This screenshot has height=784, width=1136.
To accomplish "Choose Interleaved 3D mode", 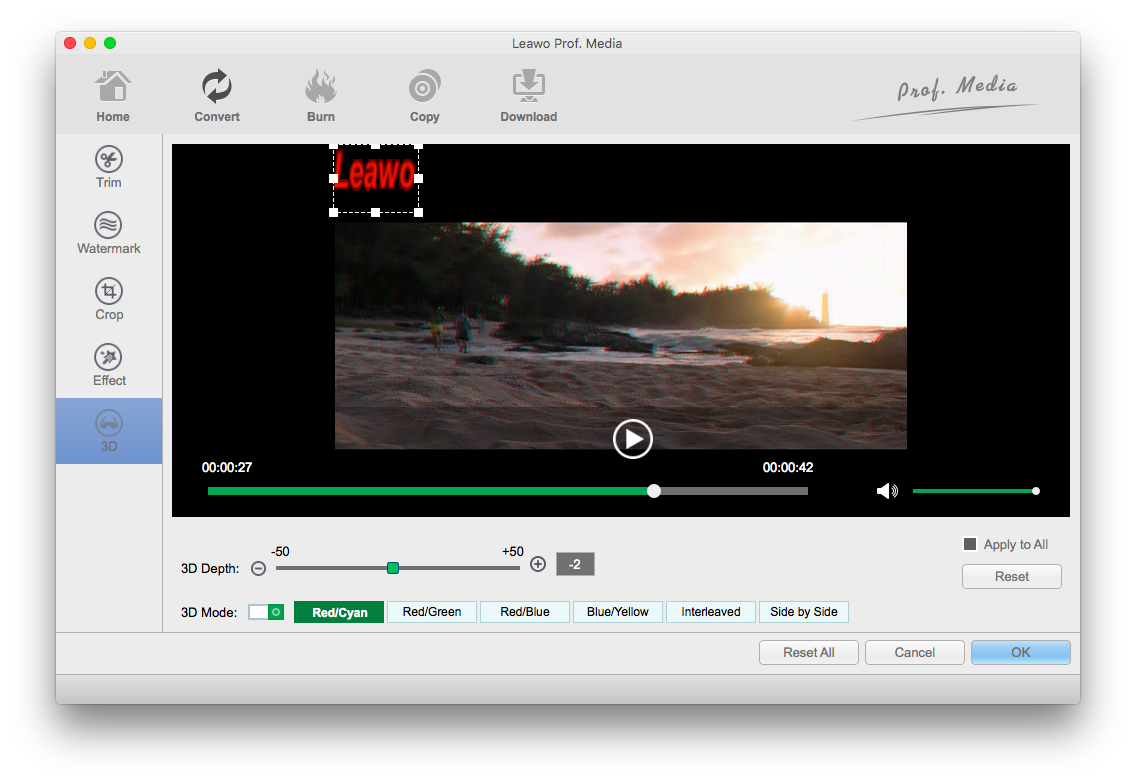I will pyautogui.click(x=711, y=612).
